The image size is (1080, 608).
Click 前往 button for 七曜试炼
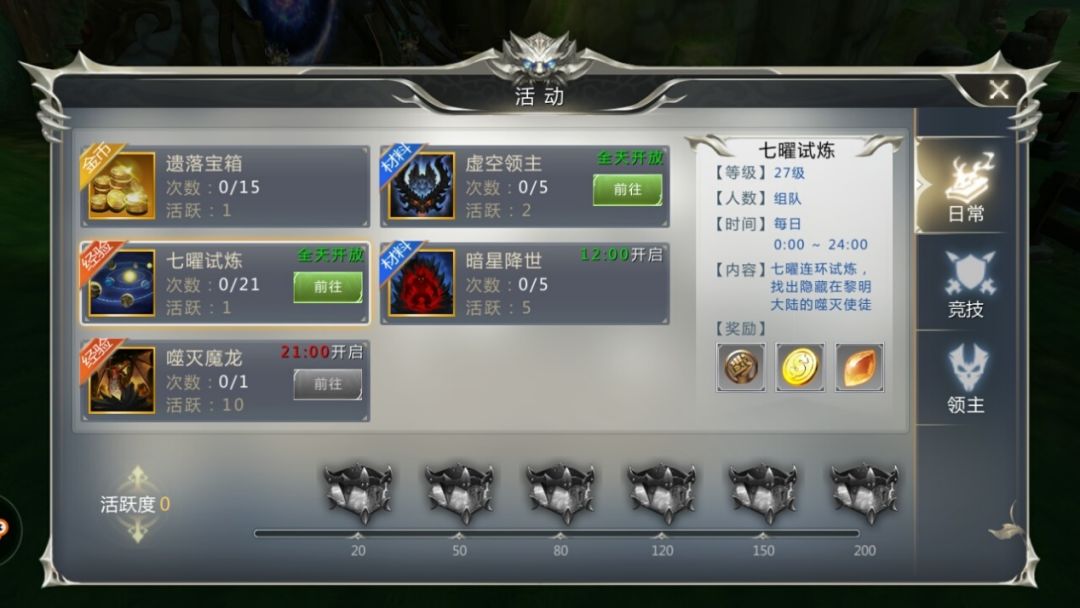pos(328,286)
